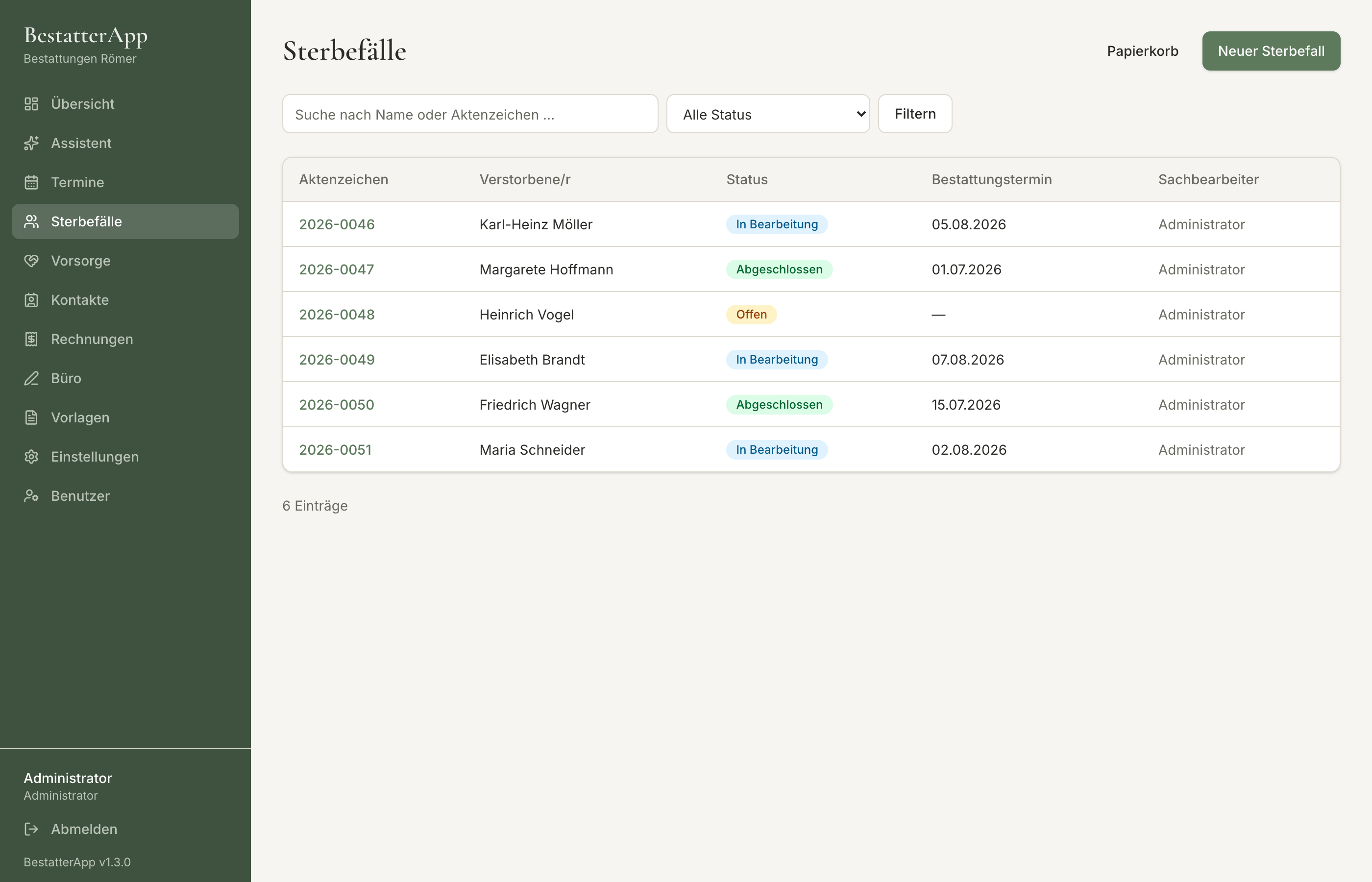Click the Aktenzeichen column header
Screen dimensions: 1372x882
coord(343,179)
